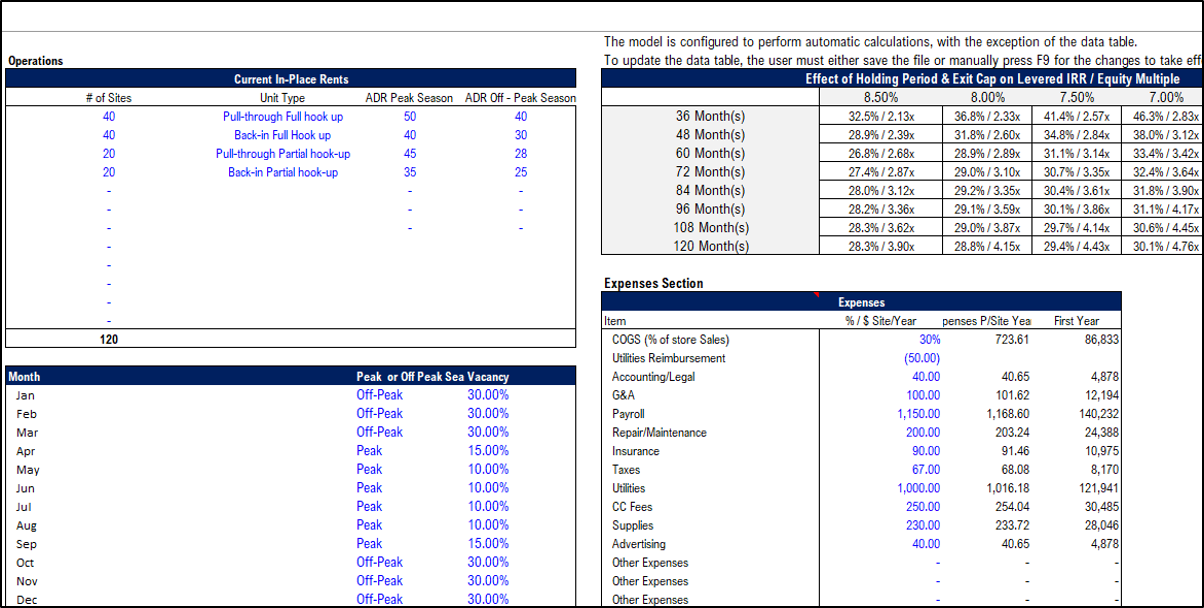Click the Off-Peak season cell for Jan
The width and height of the screenshot is (1204, 608).
pos(380,395)
